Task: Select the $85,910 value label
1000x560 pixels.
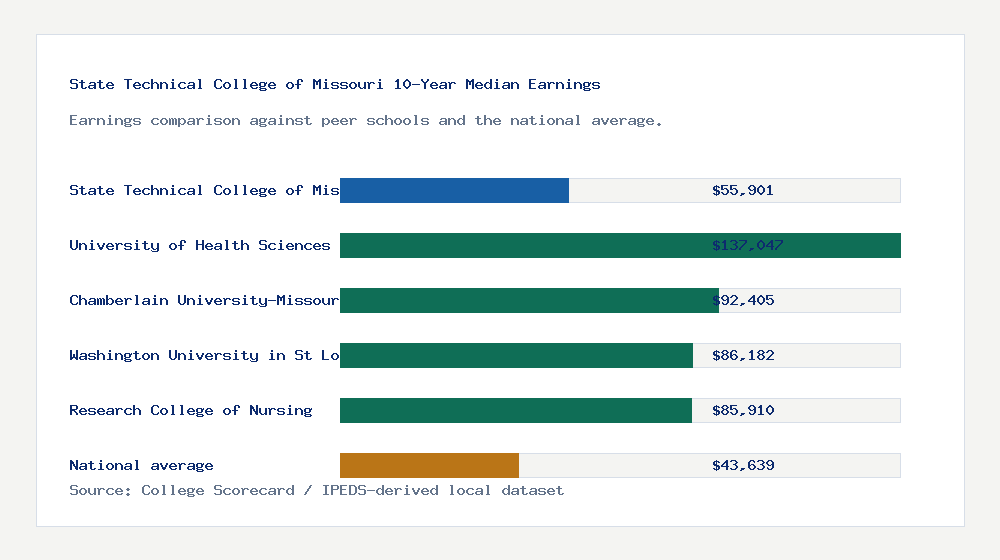Action: click(x=743, y=410)
